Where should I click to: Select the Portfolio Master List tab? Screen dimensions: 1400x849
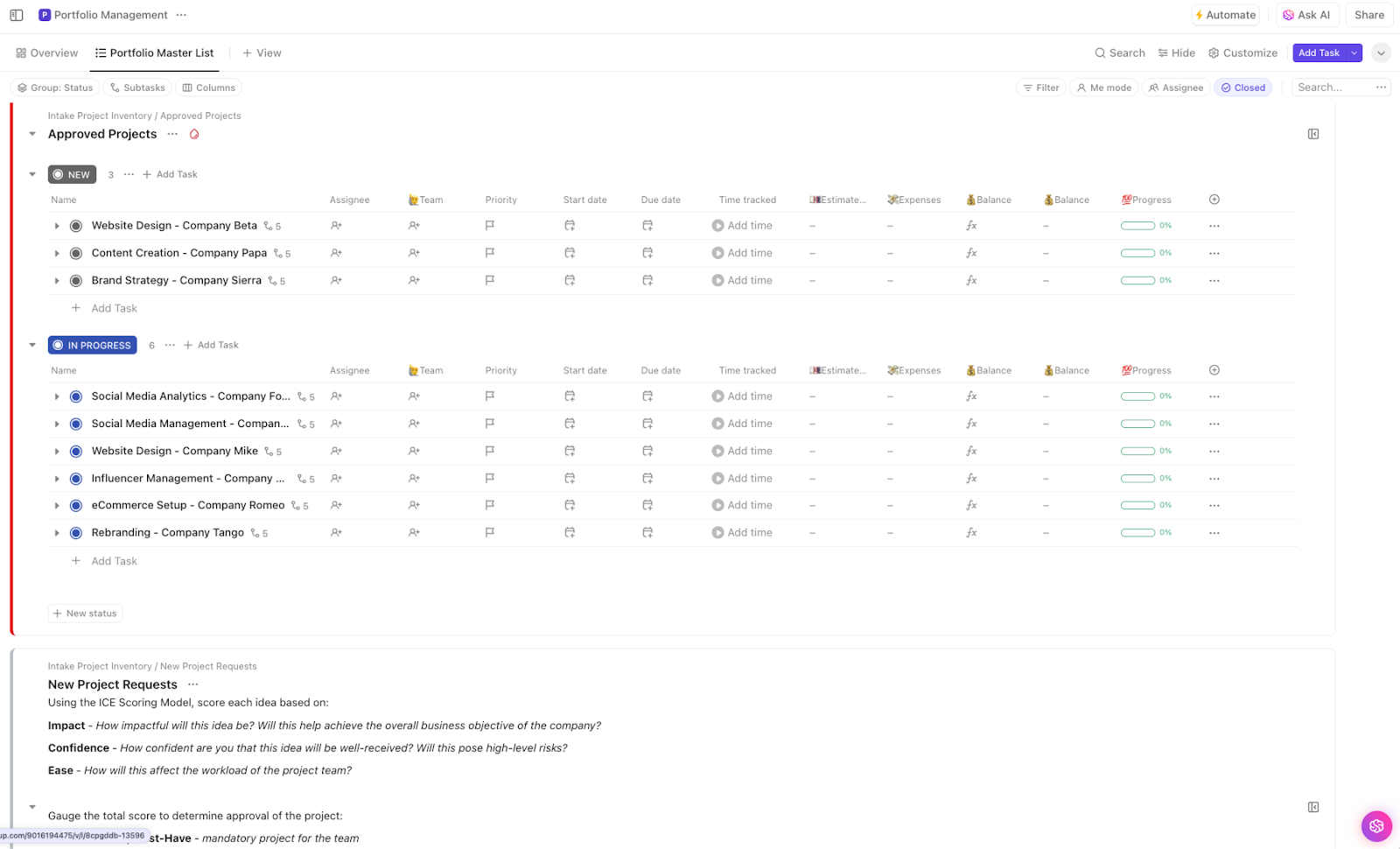(154, 53)
